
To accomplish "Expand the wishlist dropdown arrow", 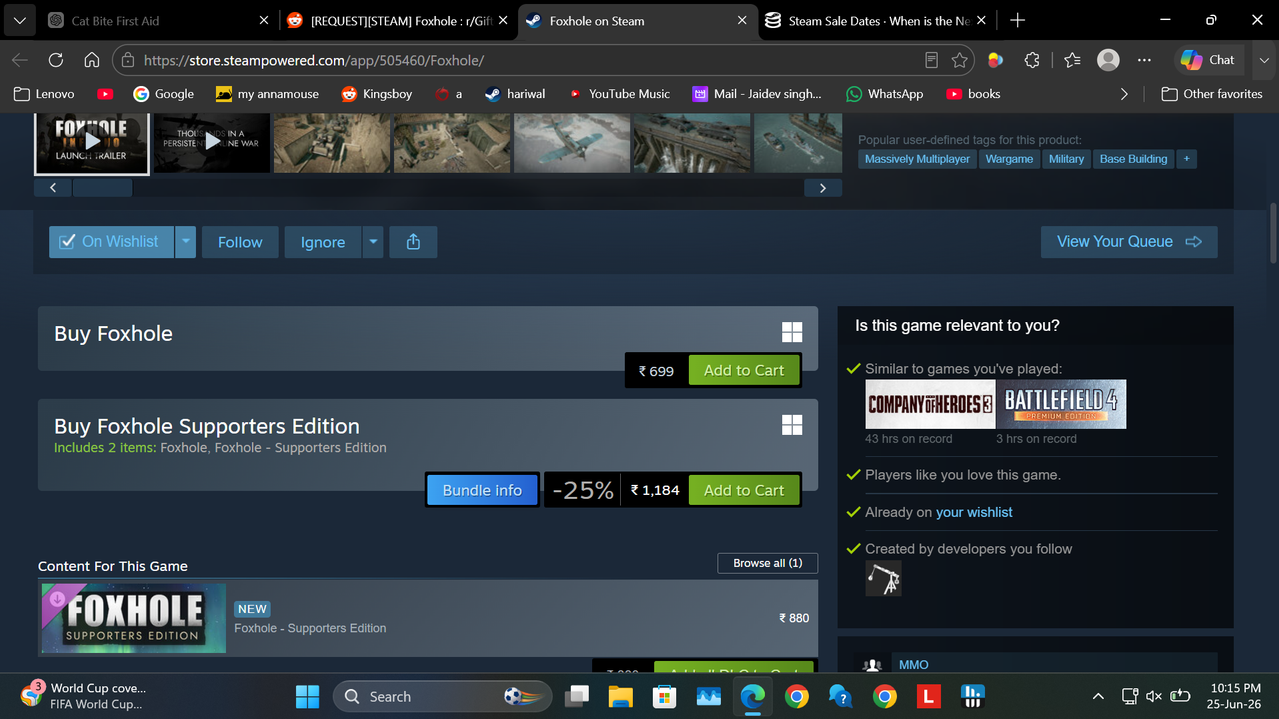I will tap(185, 242).
